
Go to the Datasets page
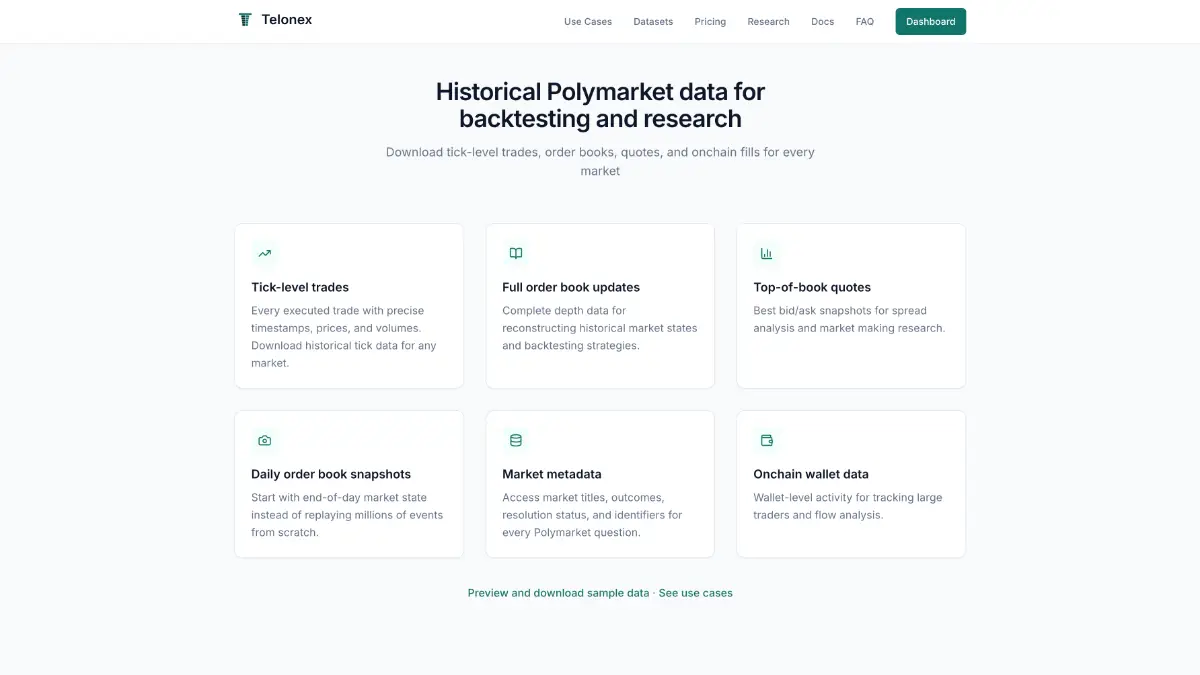653,21
